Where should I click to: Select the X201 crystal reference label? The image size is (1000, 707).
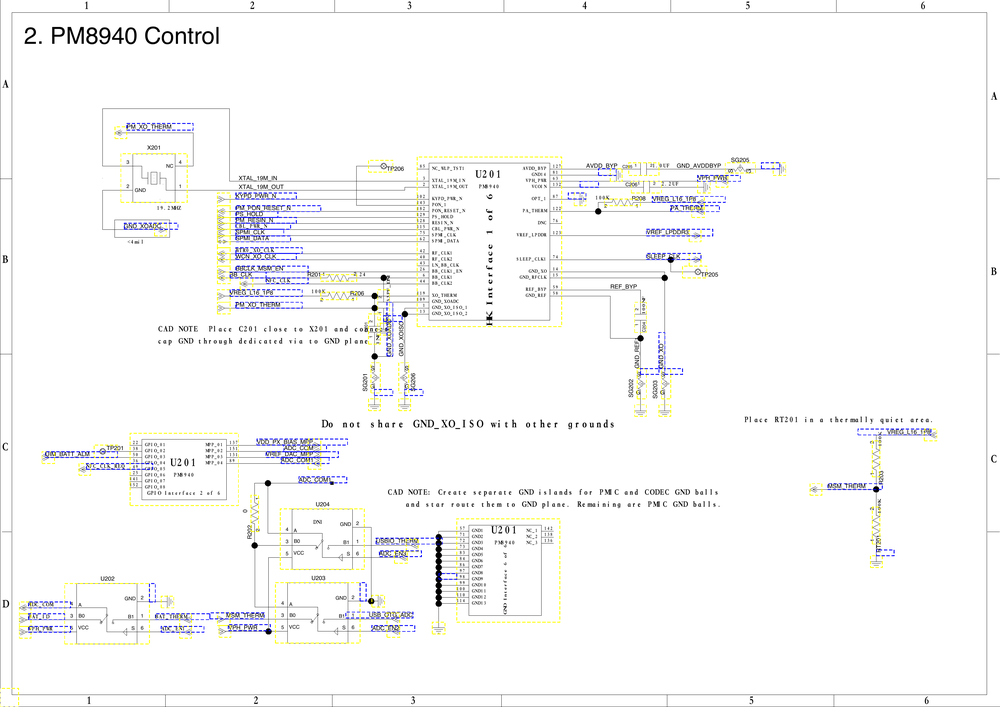pyautogui.click(x=154, y=148)
